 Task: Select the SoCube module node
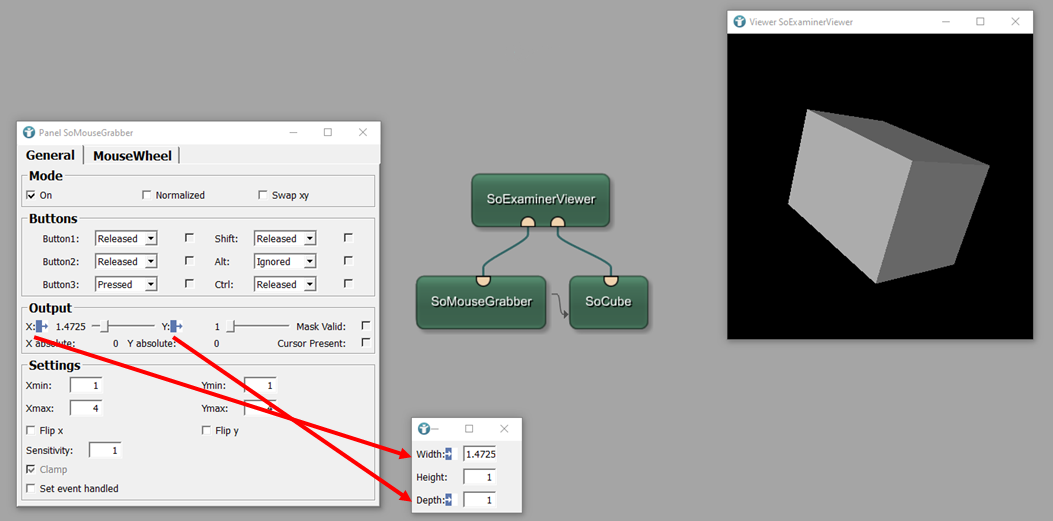(608, 302)
